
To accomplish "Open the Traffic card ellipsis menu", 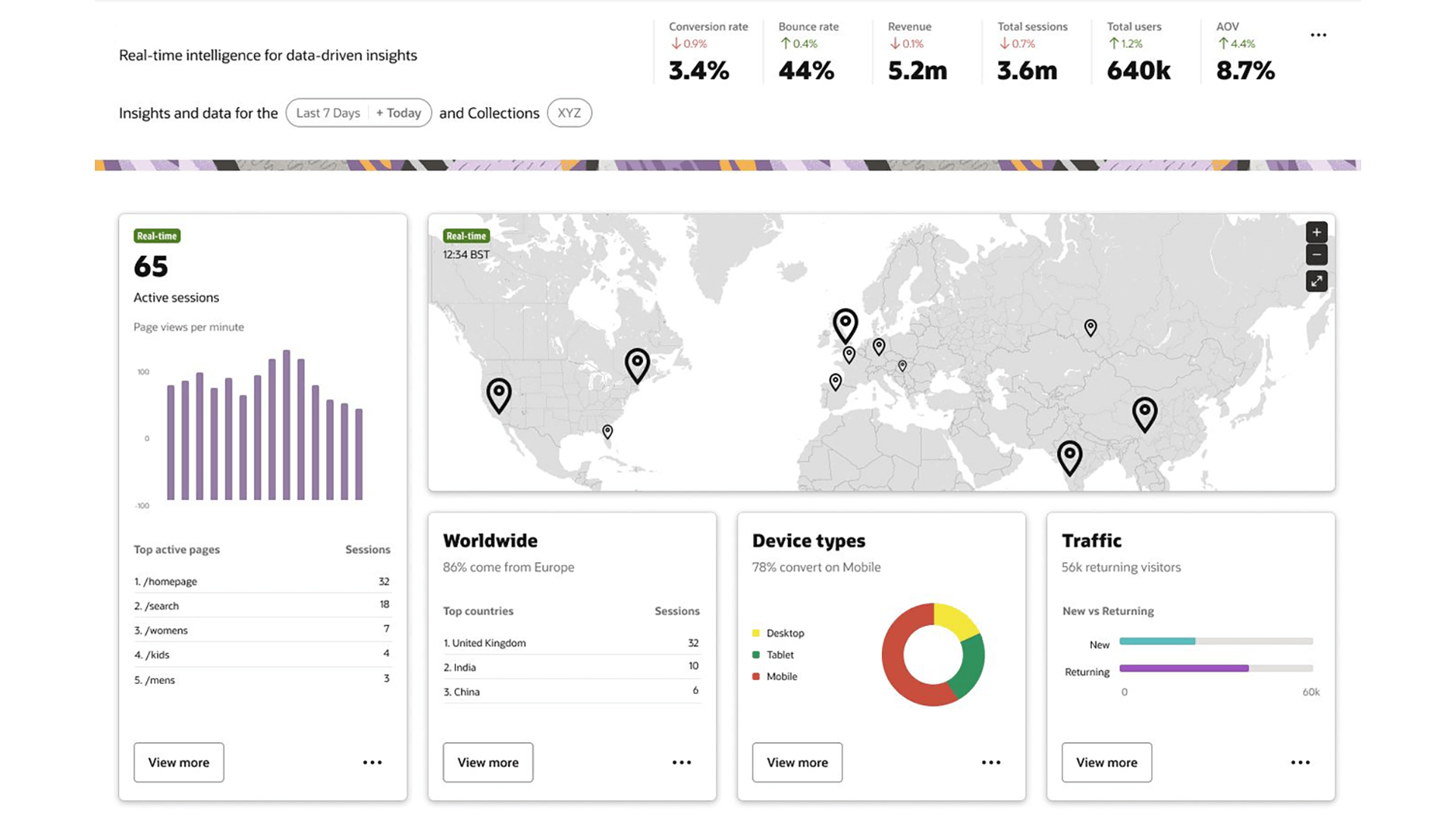I will pos(1301,762).
